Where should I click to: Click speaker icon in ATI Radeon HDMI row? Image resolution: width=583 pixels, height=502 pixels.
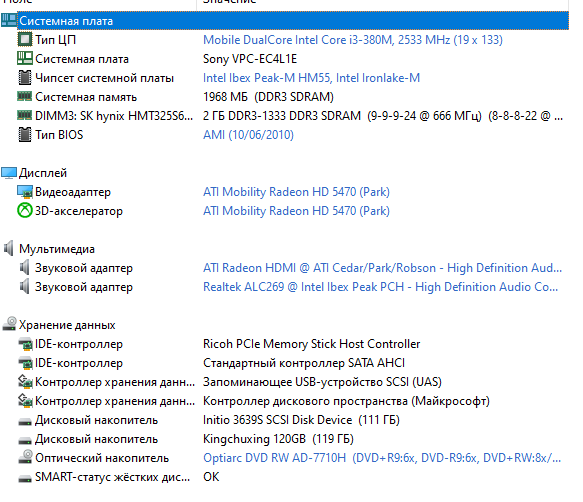[x=25, y=267]
